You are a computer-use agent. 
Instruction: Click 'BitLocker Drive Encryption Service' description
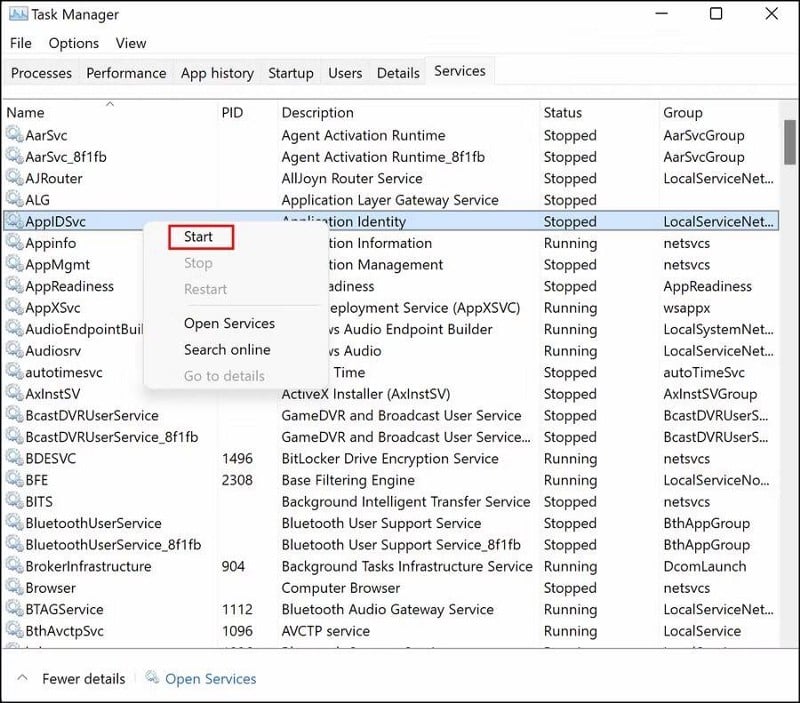390,459
